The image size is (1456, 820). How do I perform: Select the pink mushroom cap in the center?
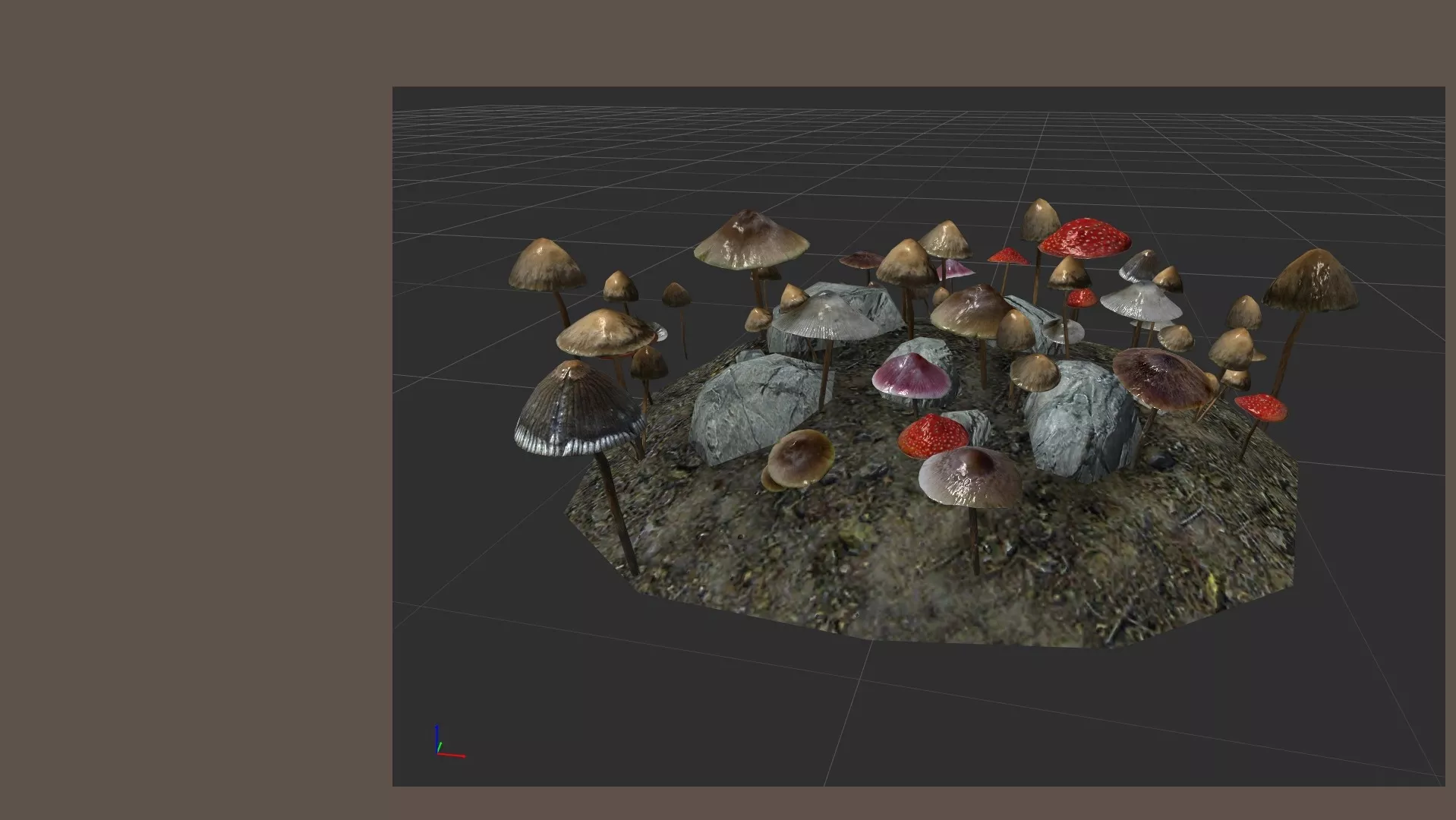coord(911,376)
